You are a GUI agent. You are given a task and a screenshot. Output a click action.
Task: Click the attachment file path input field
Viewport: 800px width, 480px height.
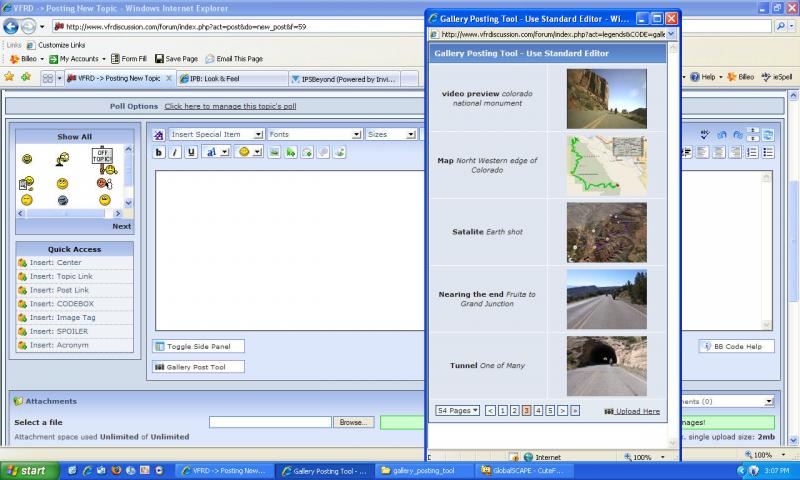[270, 422]
